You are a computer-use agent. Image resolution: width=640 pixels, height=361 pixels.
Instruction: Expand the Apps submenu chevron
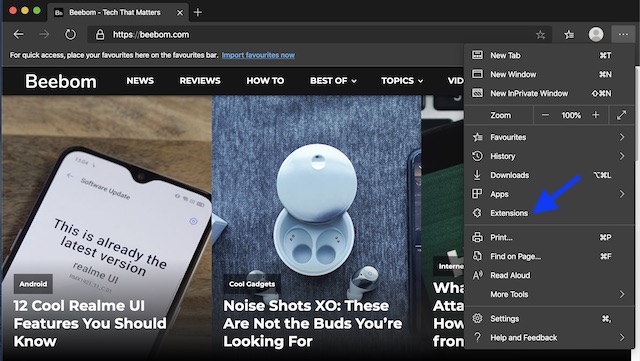point(622,194)
